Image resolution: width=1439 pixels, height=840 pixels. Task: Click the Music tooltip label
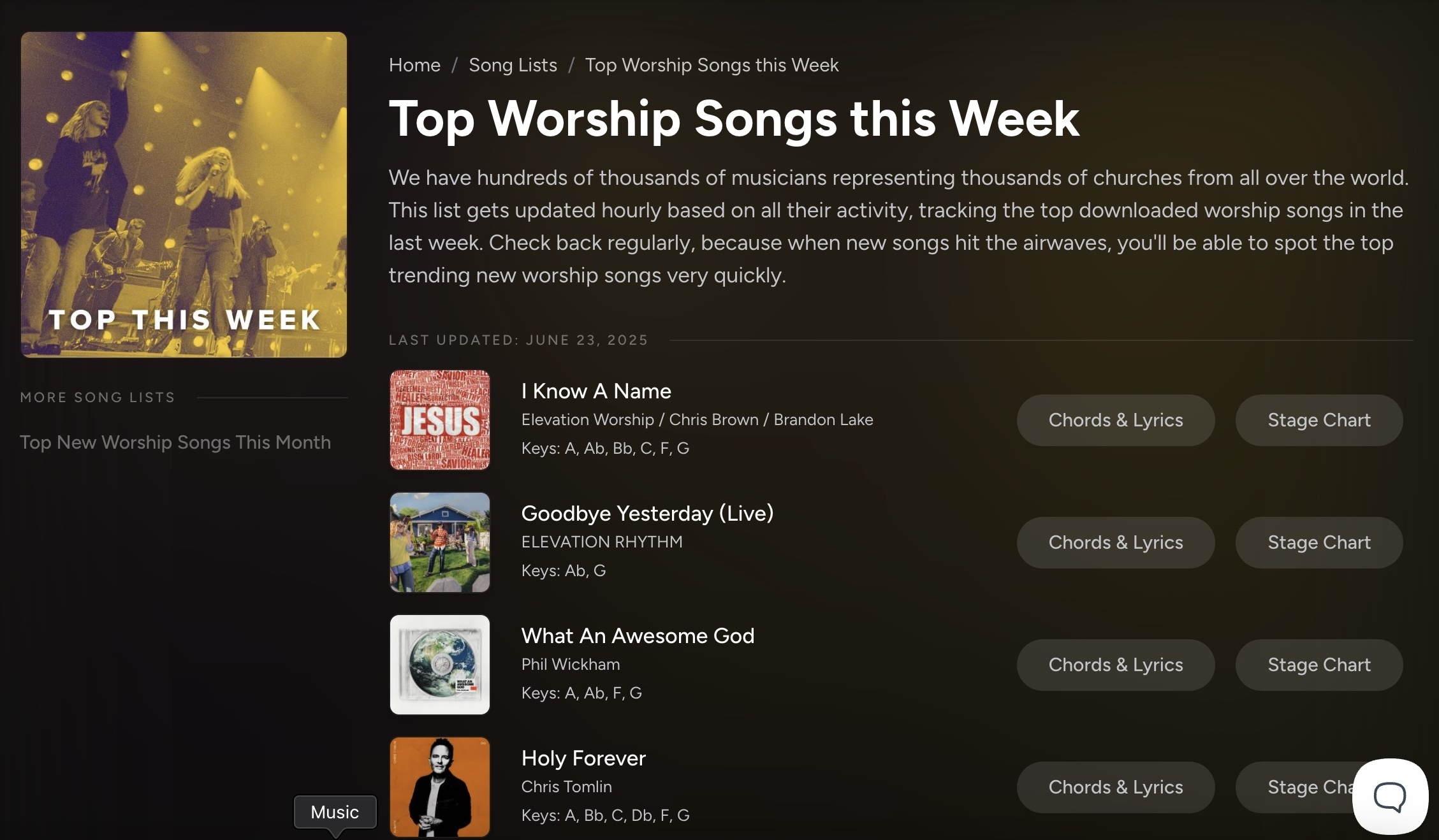pos(335,812)
